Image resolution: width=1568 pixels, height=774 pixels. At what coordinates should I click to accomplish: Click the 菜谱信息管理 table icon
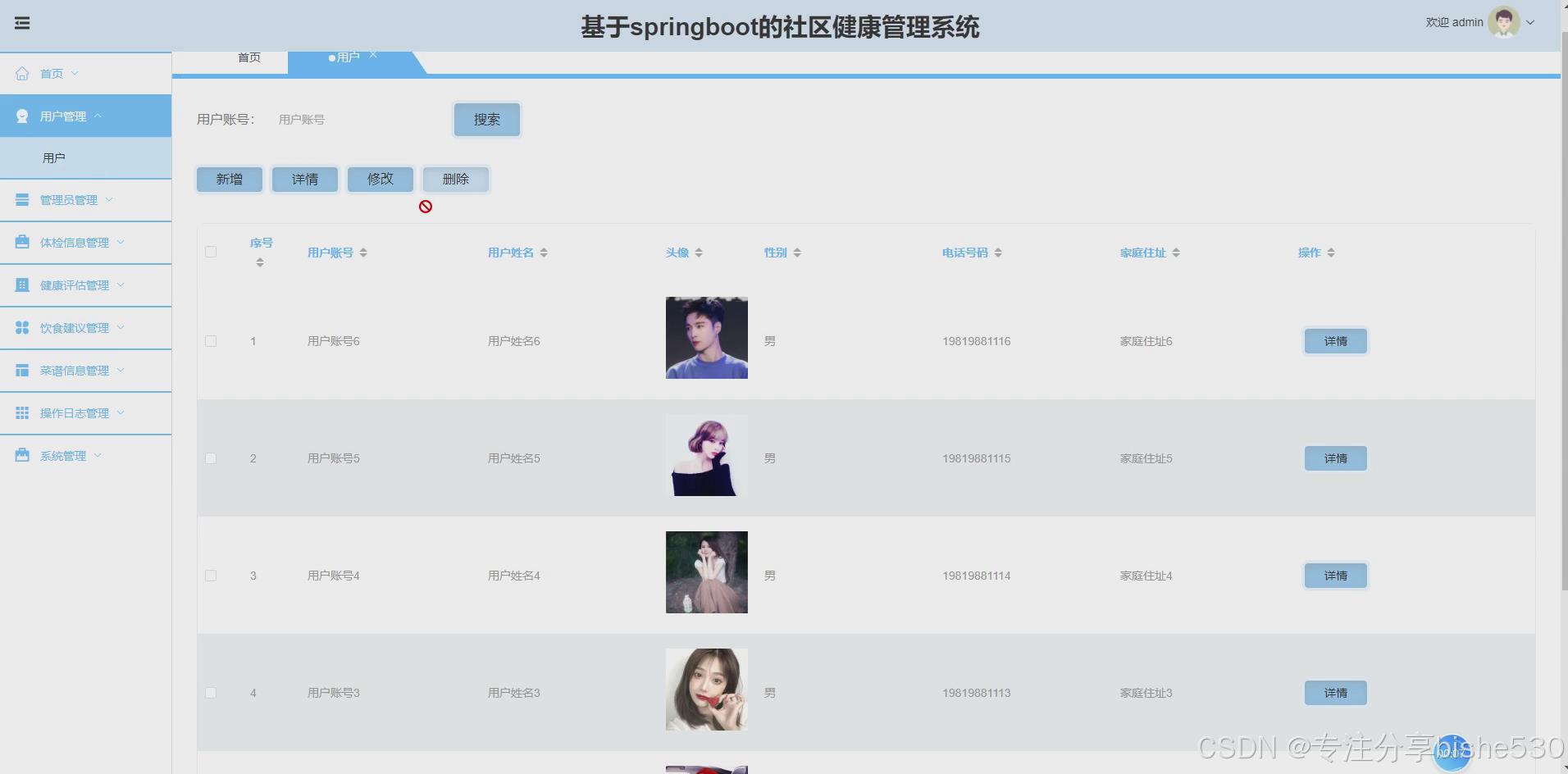coord(22,371)
